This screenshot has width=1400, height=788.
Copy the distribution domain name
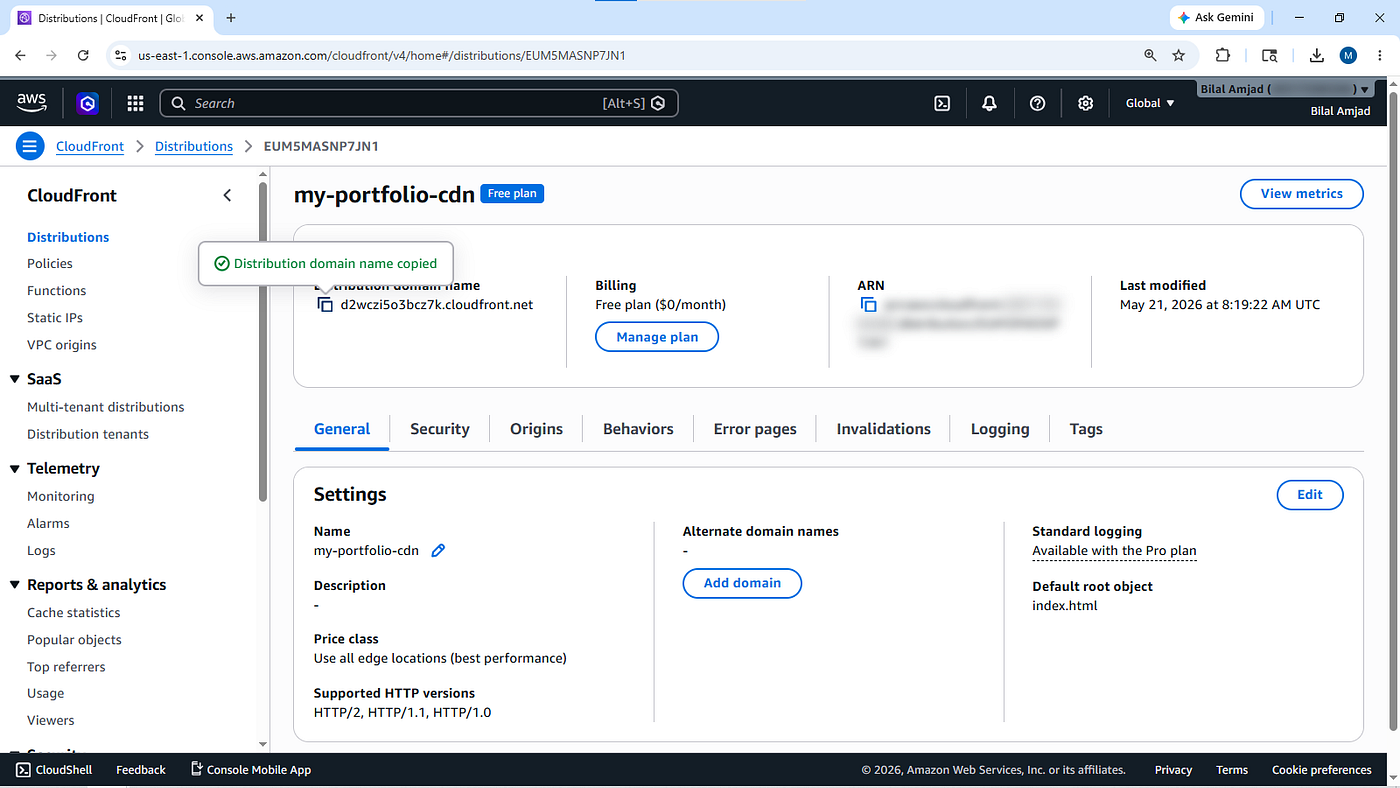click(x=325, y=304)
